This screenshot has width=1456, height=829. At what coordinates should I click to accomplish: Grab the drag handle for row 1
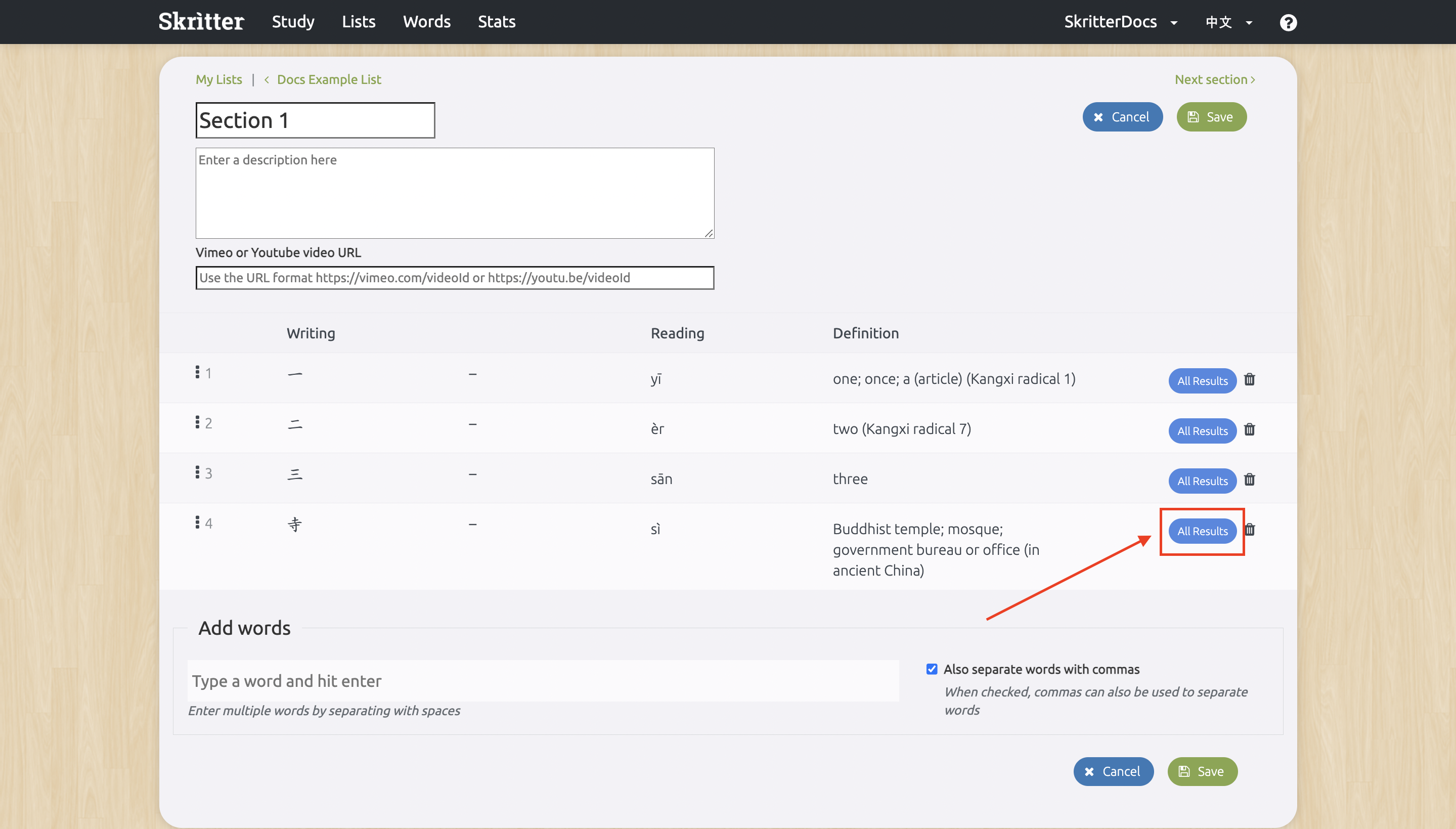[197, 372]
